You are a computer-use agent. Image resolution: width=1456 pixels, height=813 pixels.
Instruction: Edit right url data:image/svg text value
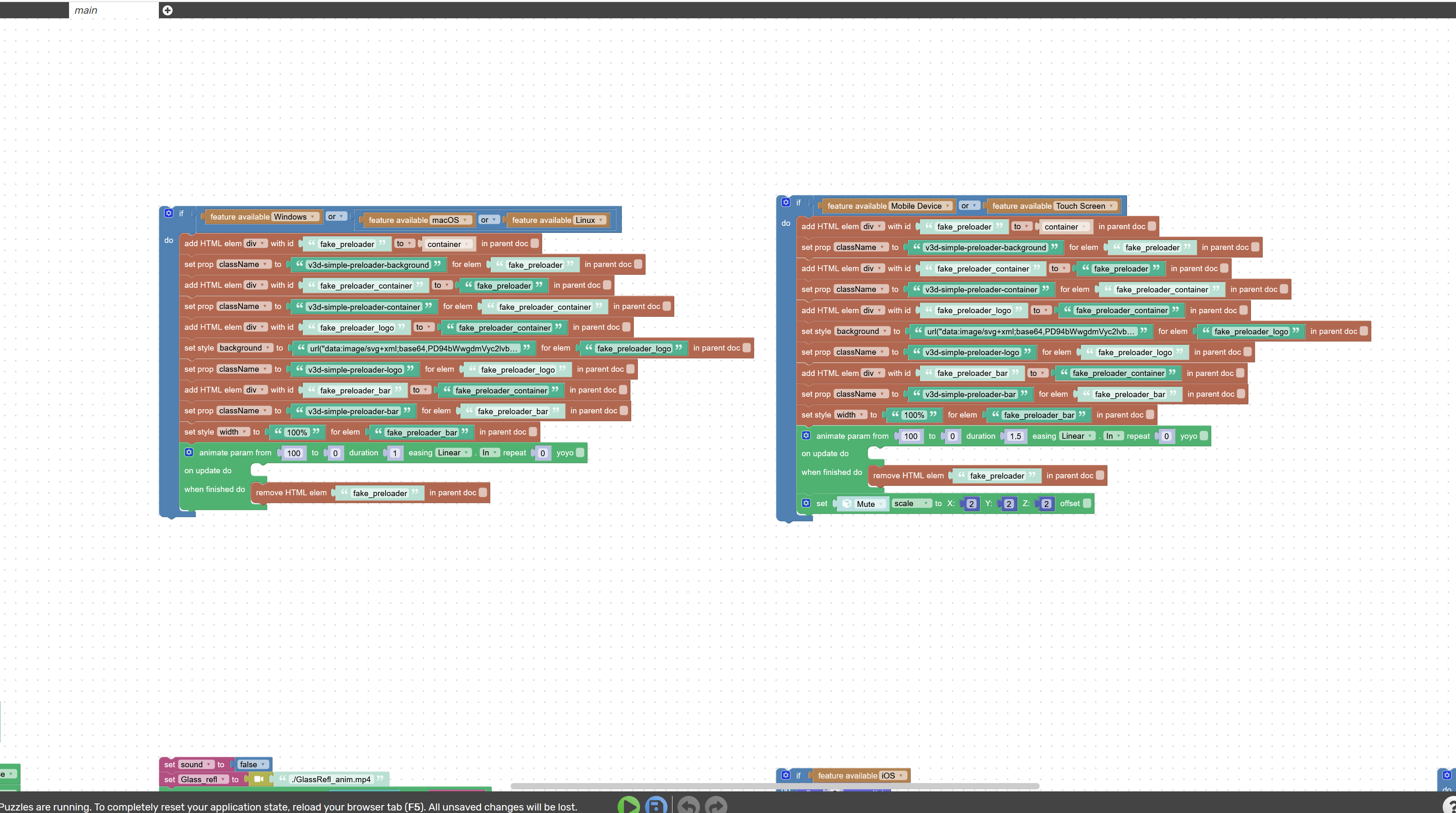(1031, 331)
